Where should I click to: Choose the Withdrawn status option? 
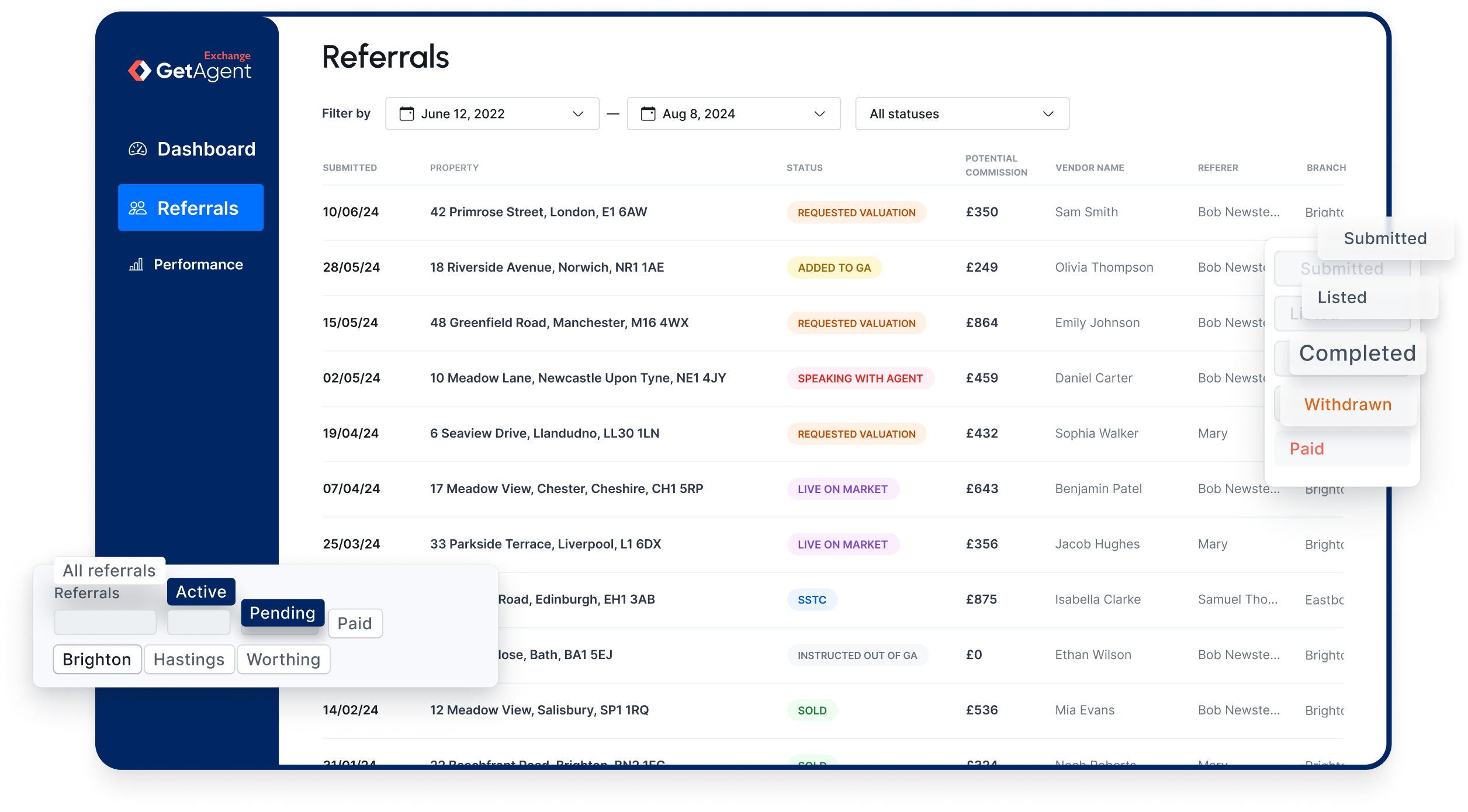coord(1348,404)
